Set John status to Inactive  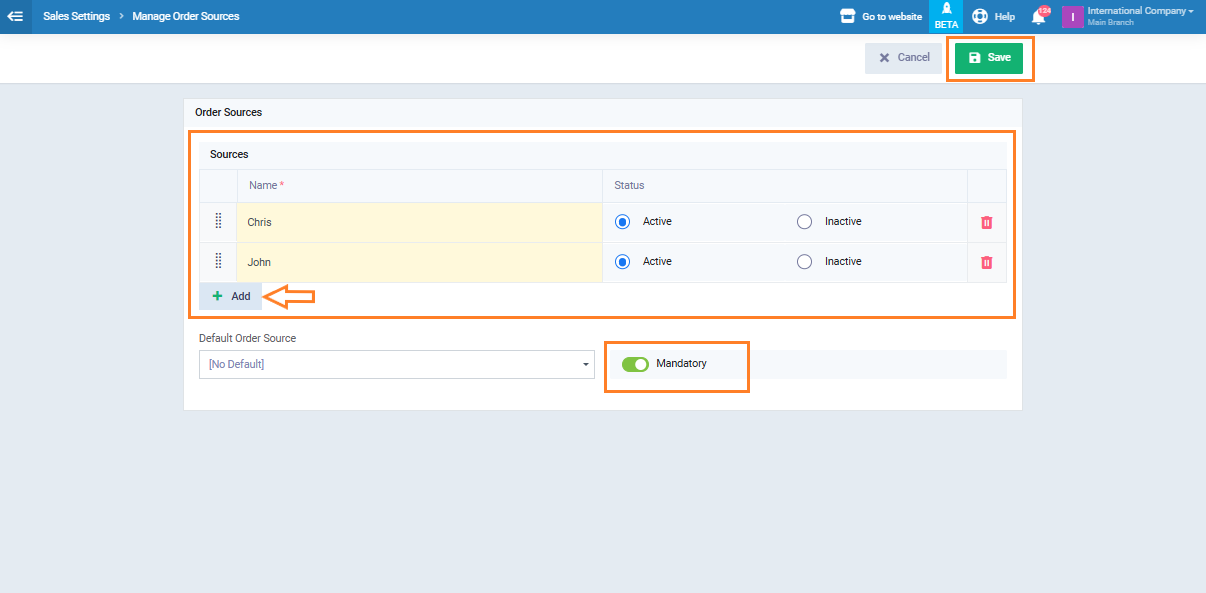click(x=804, y=262)
